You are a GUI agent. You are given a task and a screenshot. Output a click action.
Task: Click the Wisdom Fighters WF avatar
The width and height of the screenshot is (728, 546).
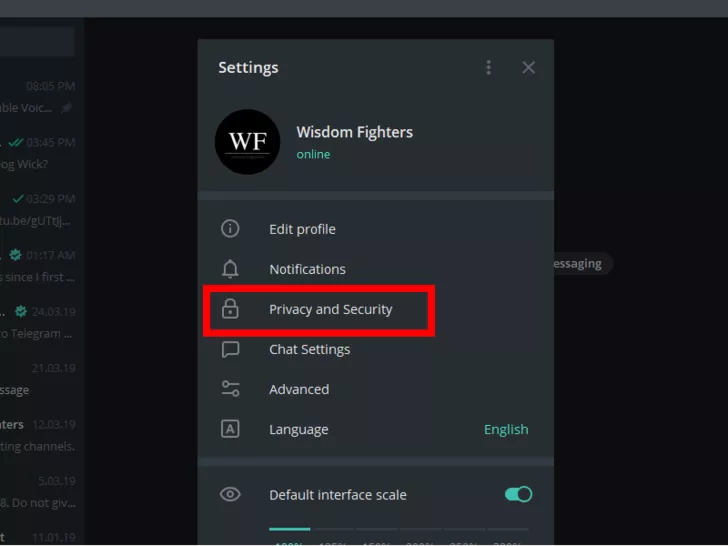(x=247, y=142)
